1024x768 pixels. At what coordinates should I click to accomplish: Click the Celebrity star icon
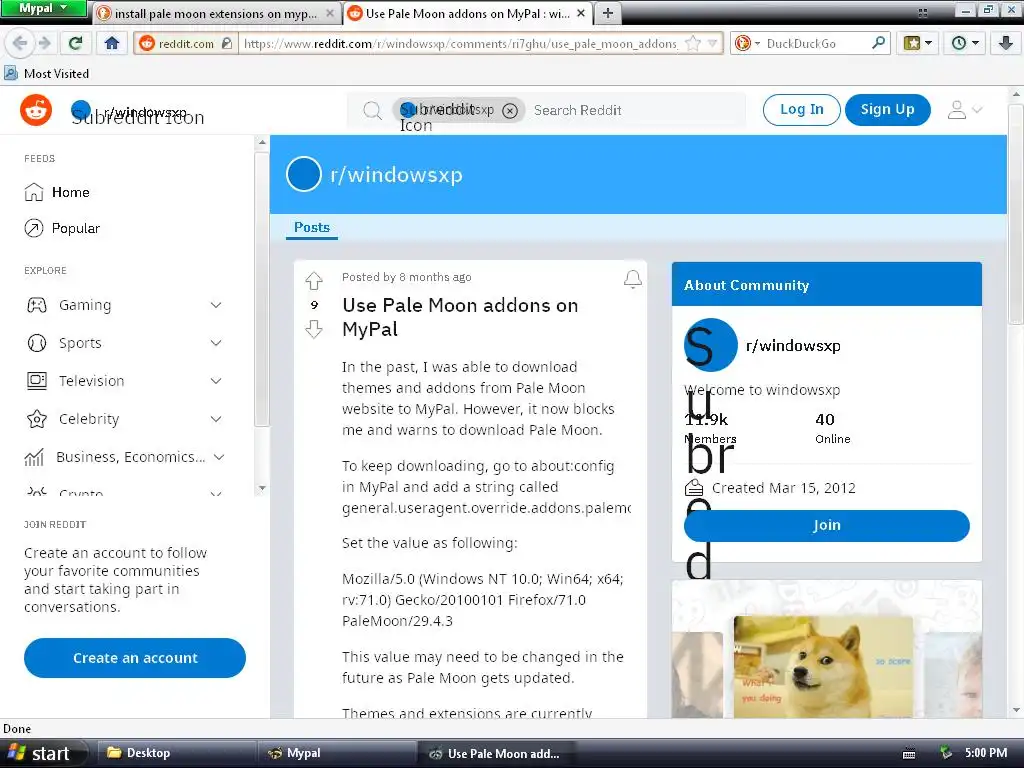tap(37, 419)
